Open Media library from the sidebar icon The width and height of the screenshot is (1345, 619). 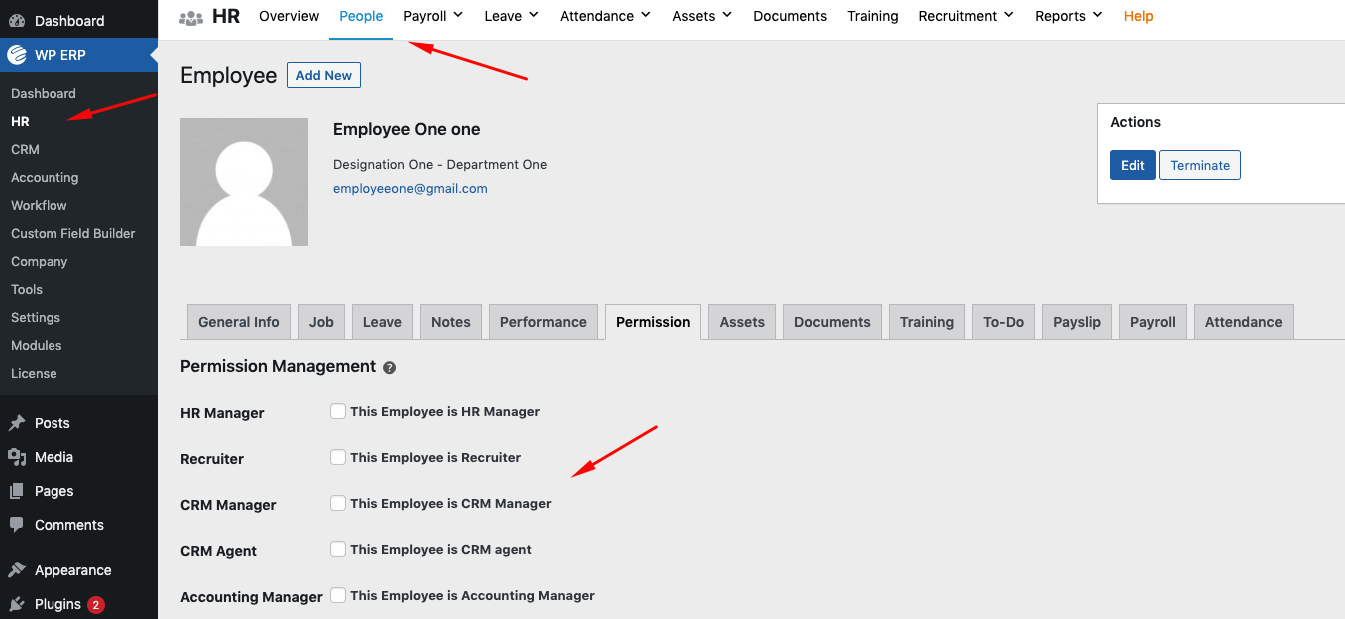pyautogui.click(x=18, y=457)
